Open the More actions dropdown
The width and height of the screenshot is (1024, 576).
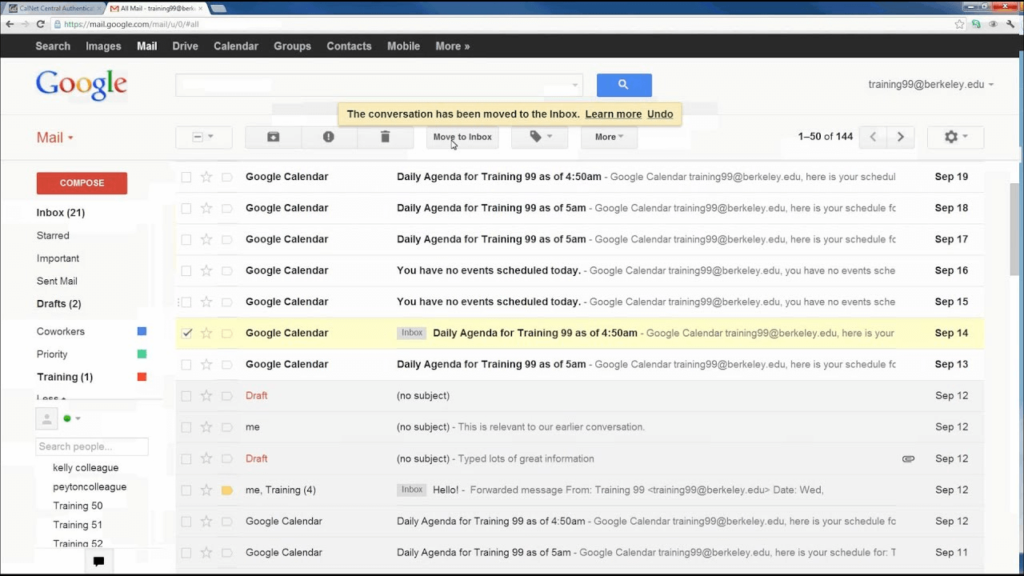608,137
